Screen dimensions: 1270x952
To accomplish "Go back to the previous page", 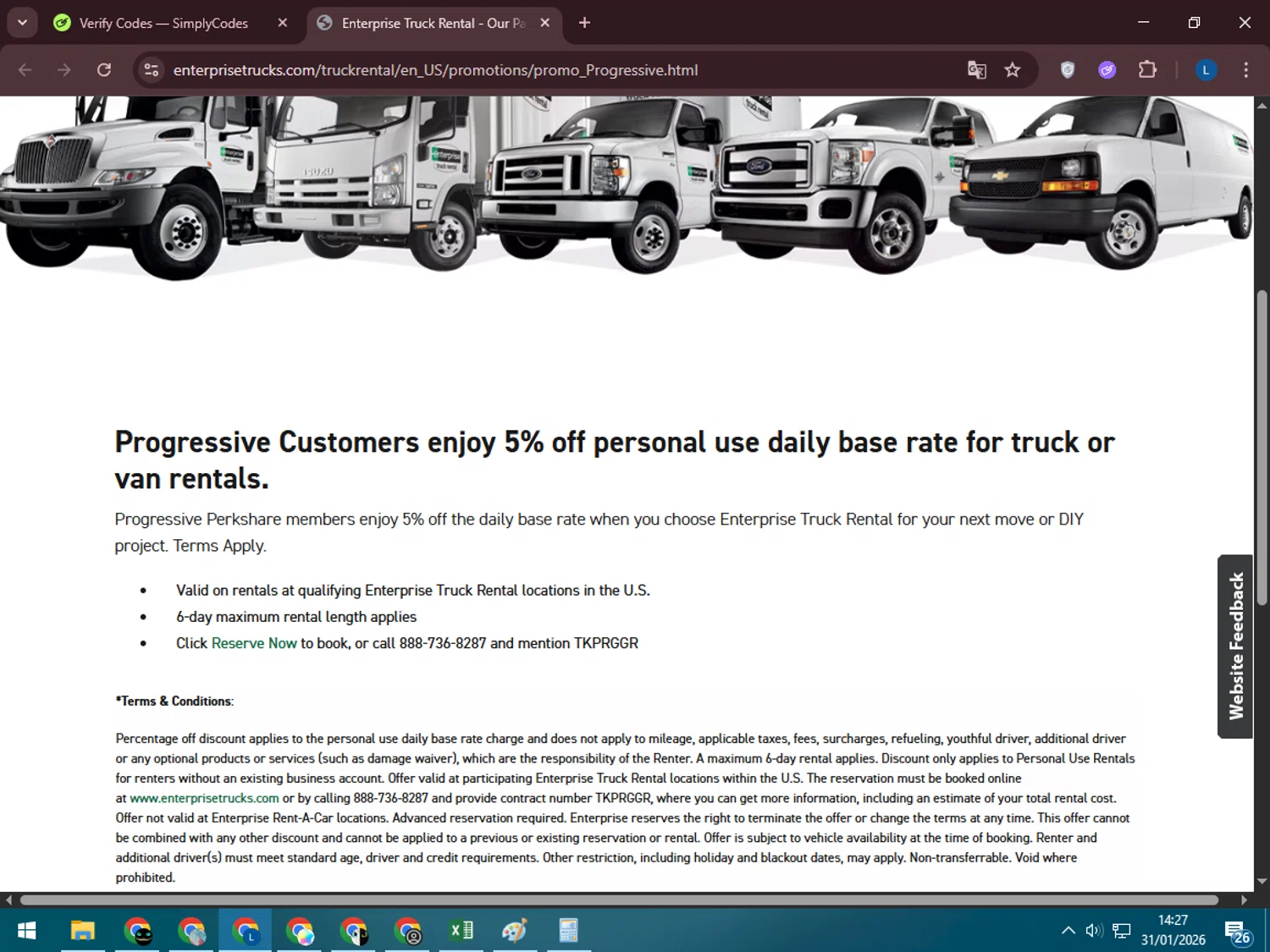I will tap(25, 70).
